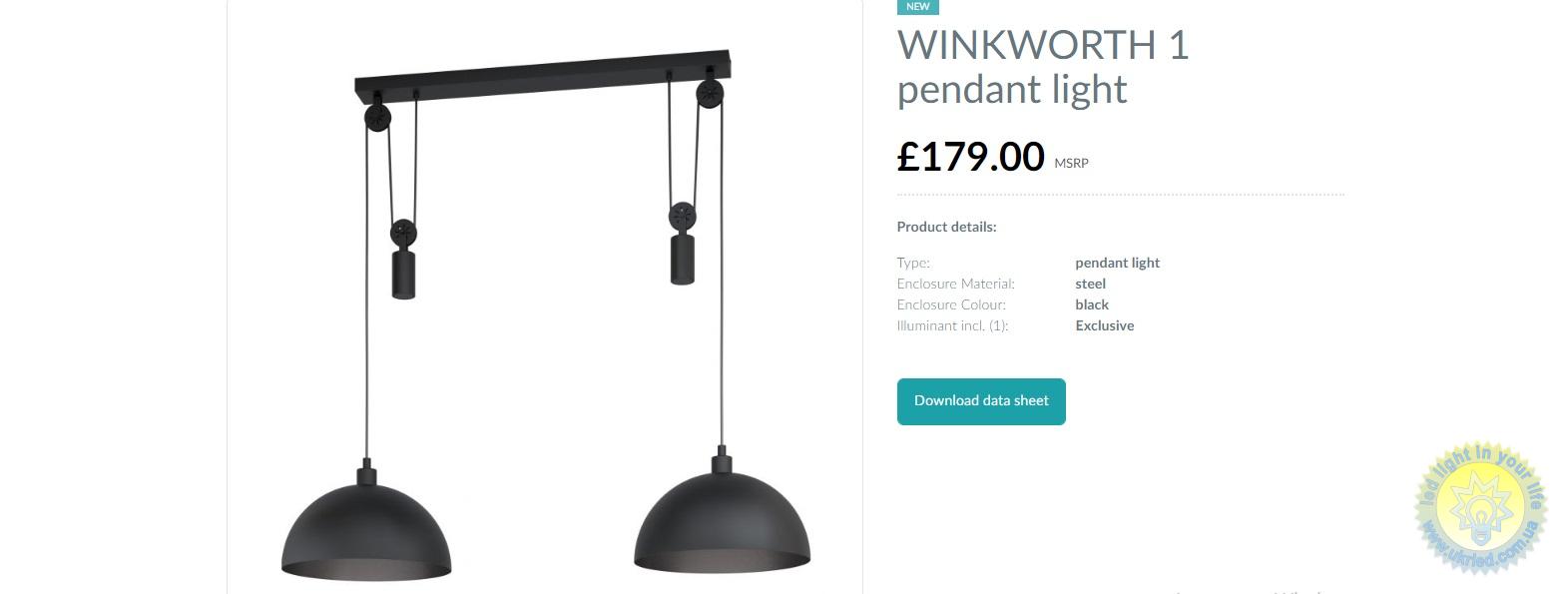Click the Enclosure Material label
Screen dimensions: 1568x594
pos(955,284)
